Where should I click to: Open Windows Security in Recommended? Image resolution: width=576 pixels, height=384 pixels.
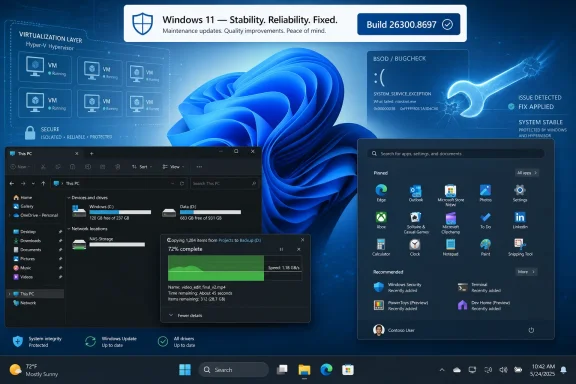(397, 287)
